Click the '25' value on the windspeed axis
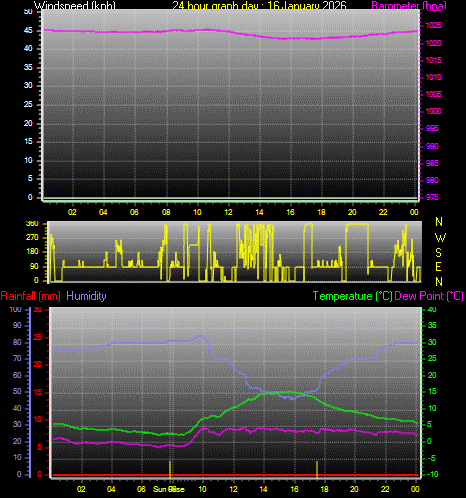 tap(28, 104)
